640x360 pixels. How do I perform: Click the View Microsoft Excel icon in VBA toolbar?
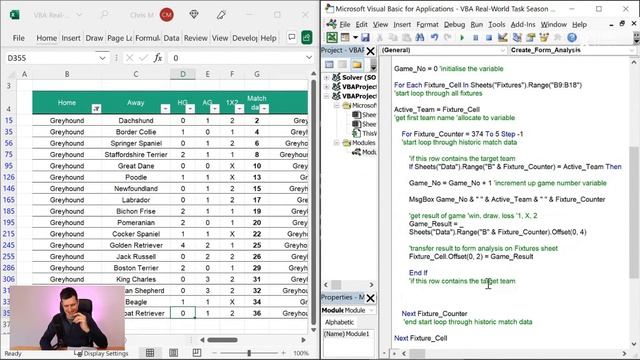(x=332, y=38)
